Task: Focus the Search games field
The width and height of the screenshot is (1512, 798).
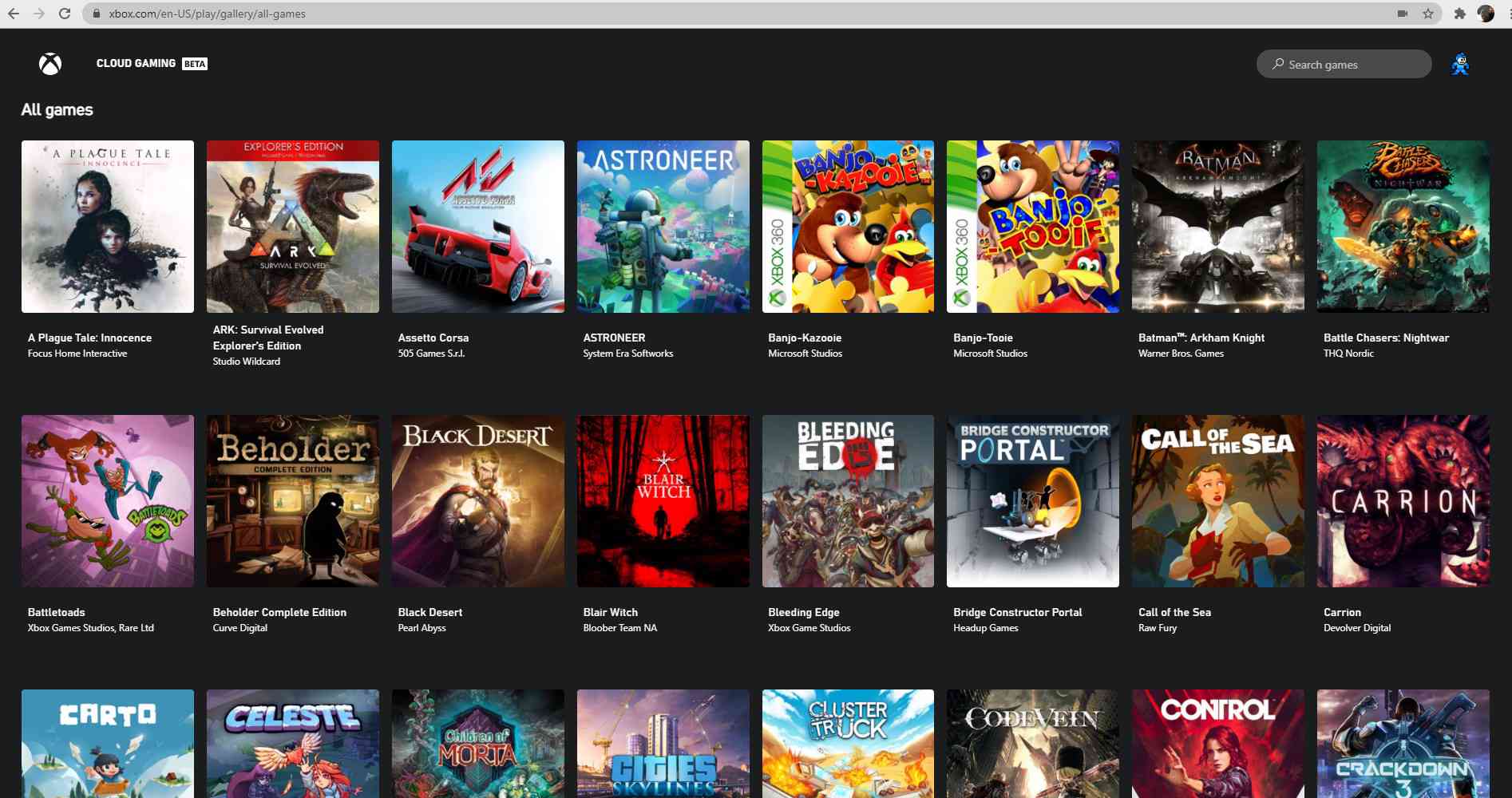Action: coord(1344,64)
